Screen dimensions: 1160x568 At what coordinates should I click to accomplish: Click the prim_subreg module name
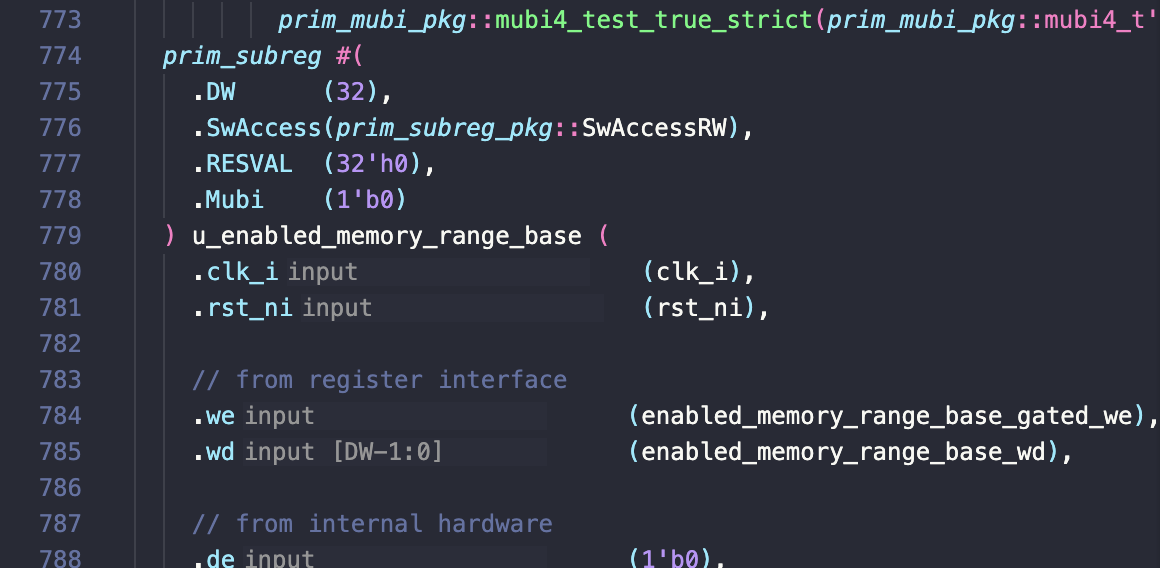coord(242,56)
